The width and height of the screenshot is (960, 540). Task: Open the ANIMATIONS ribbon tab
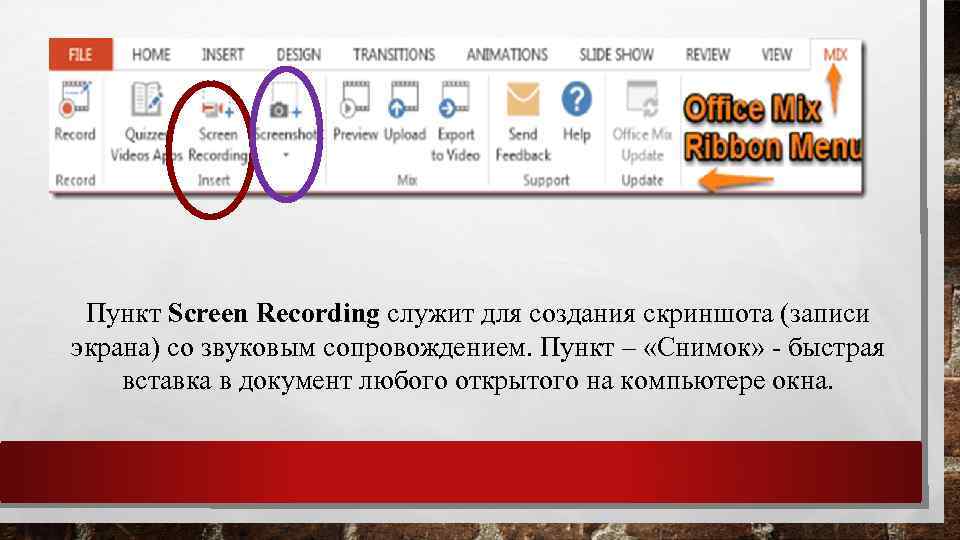pyautogui.click(x=507, y=54)
